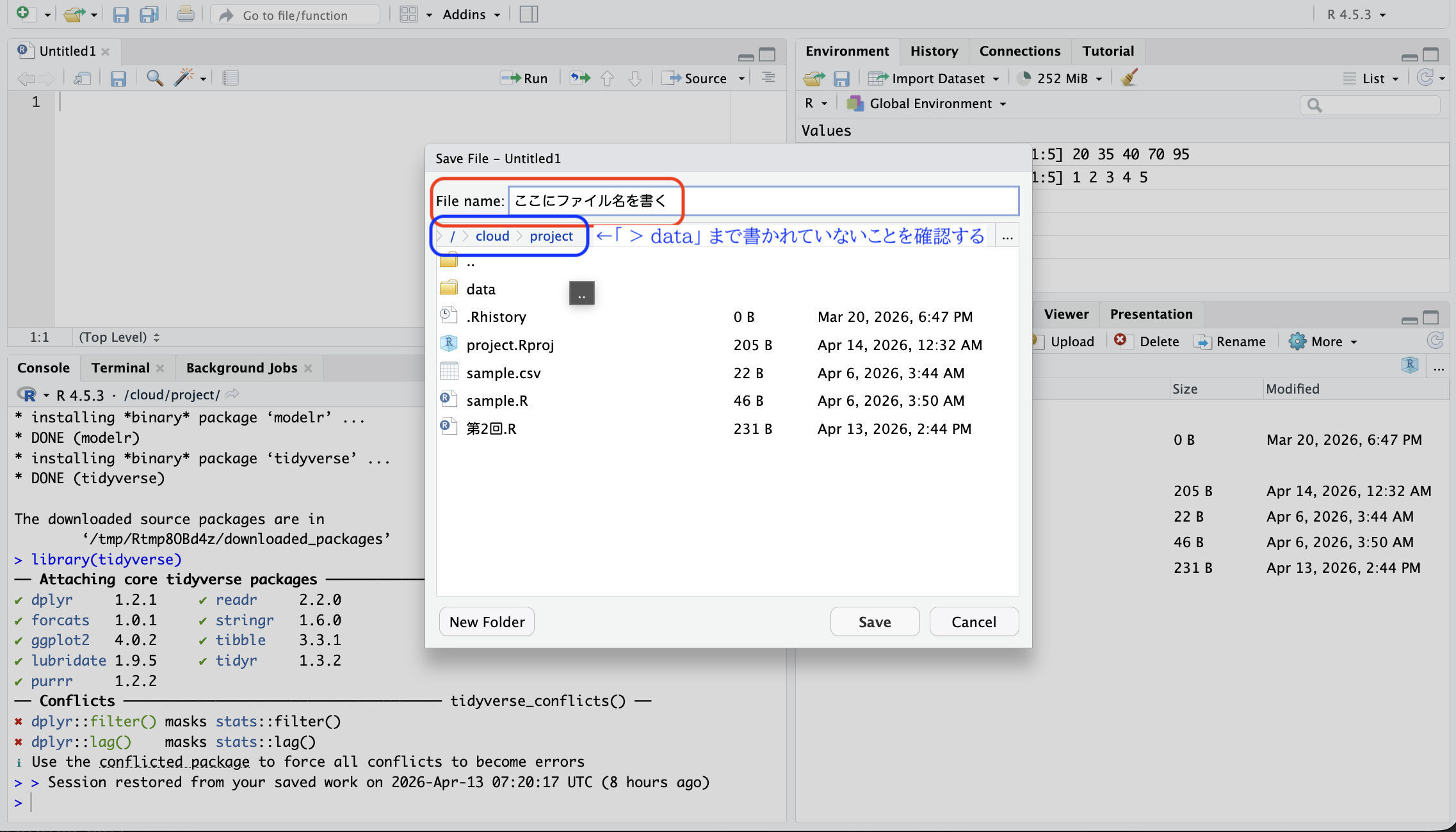1456x832 pixels.
Task: Open the data folder in file list
Action: 481,289
